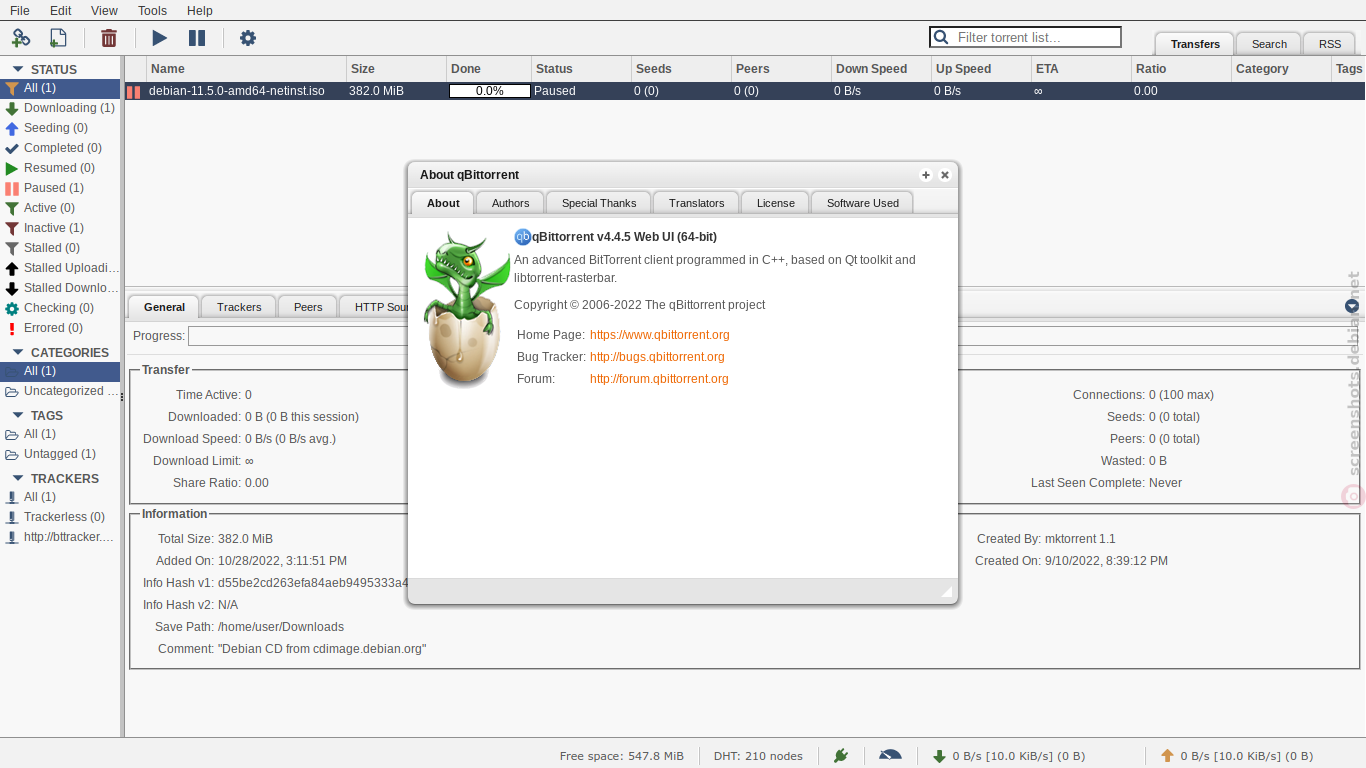Resume torrents with the play icon
Viewport: 1366px width, 768px height.
(159, 38)
